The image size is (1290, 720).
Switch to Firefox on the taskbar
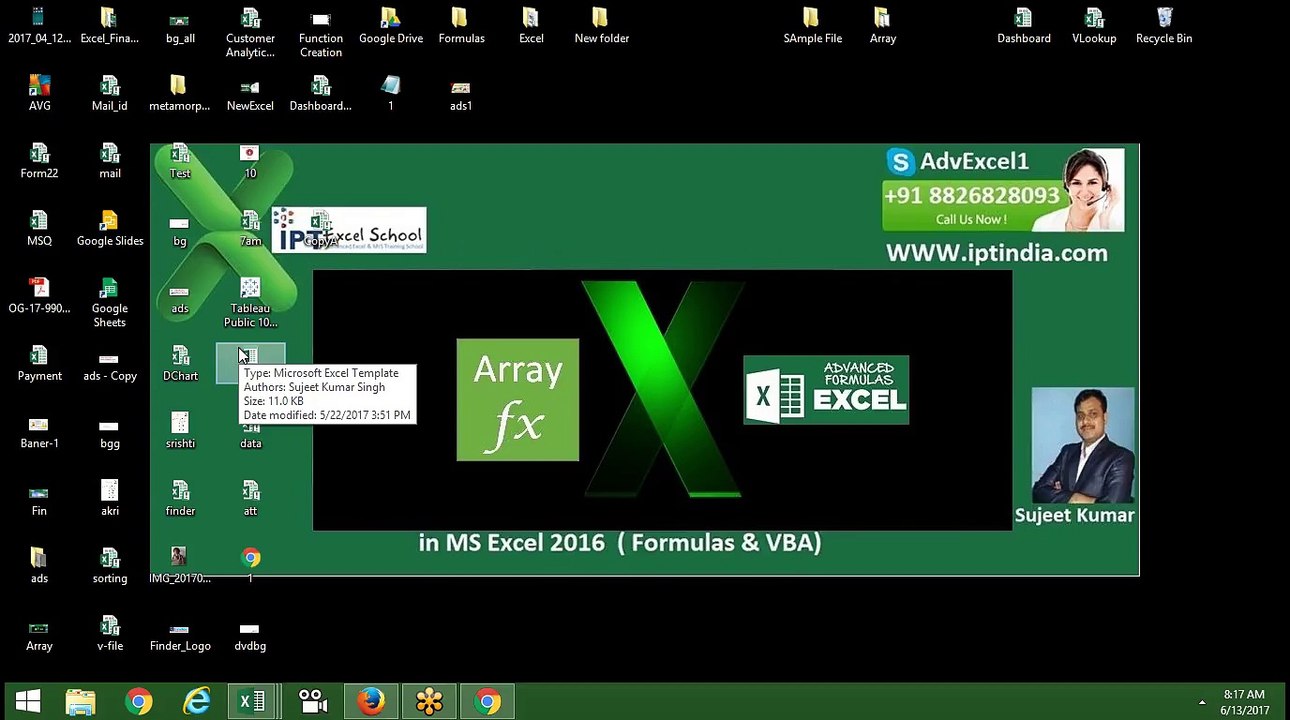(371, 702)
